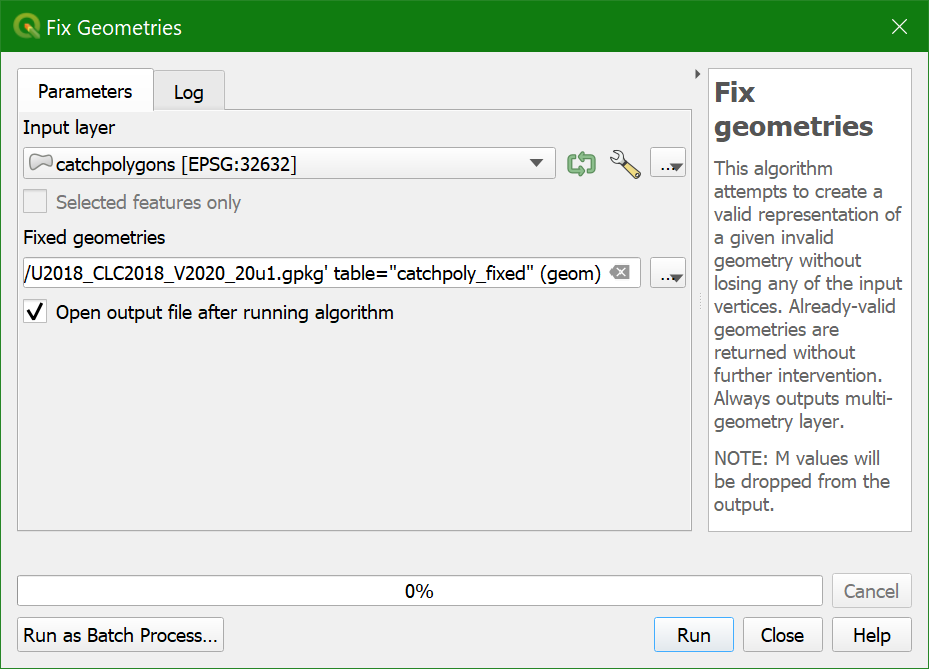Toggle Selected features only checkbox
The image size is (929, 669).
click(35, 201)
